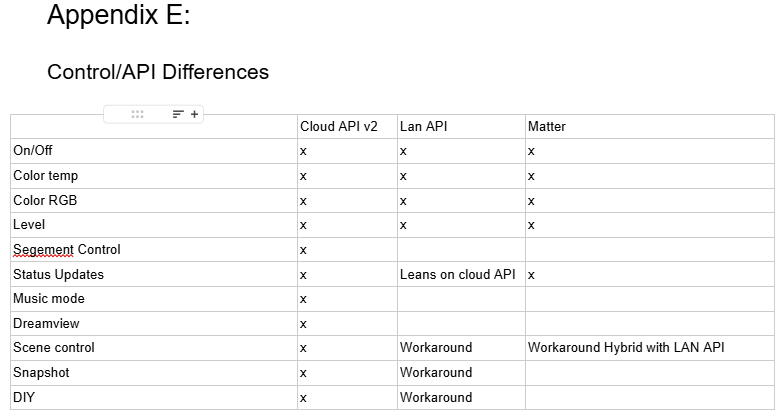Click the Appendix E: heading
The width and height of the screenshot is (782, 417).
pyautogui.click(x=119, y=14)
